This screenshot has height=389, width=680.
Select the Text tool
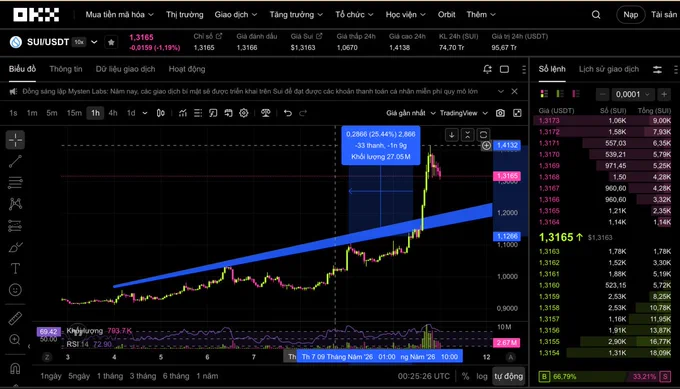coord(15,268)
